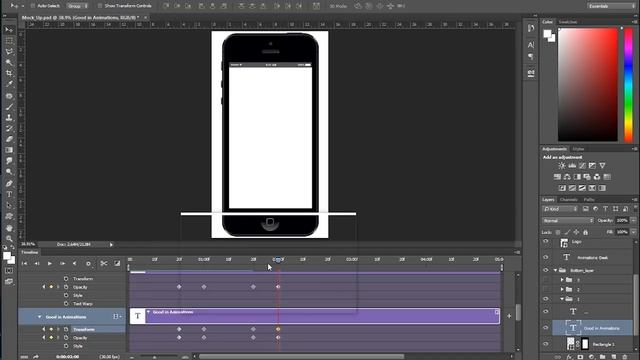Split the clip with the scissors icon
640x360 pixels.
click(x=104, y=264)
